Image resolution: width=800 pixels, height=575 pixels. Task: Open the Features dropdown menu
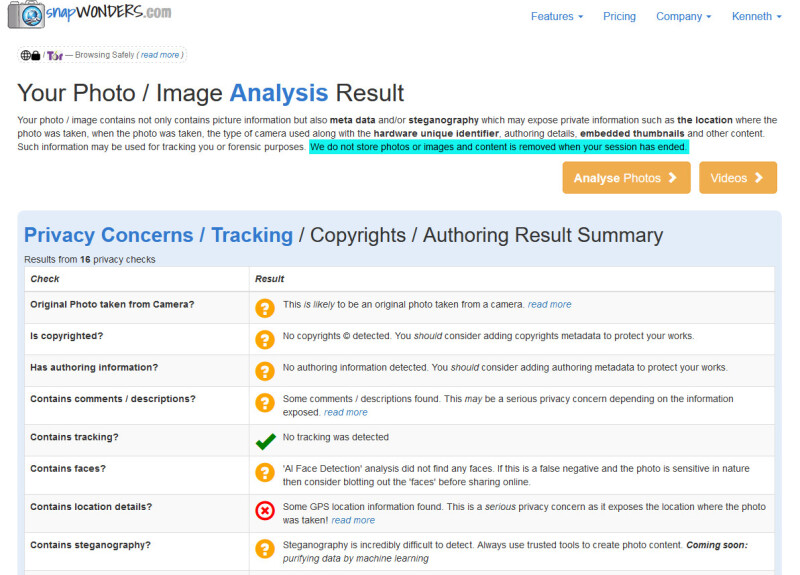(557, 16)
